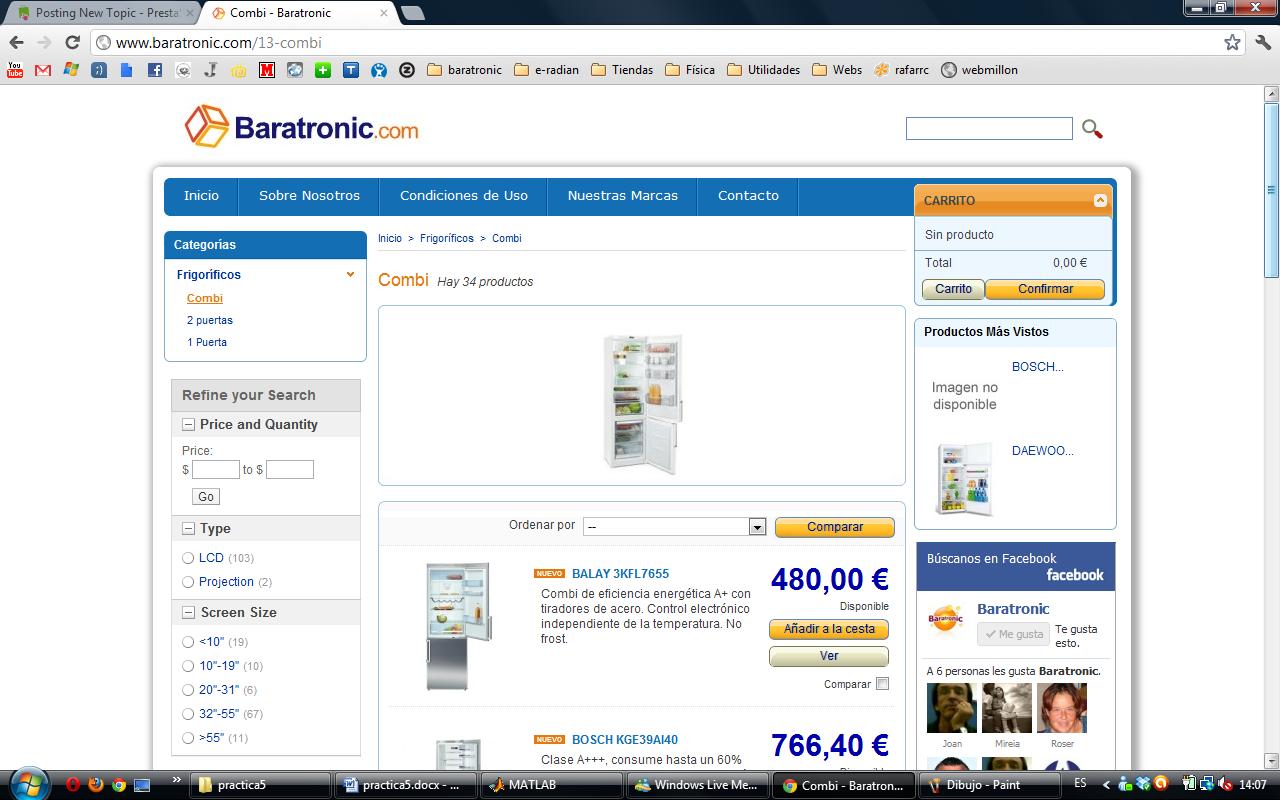This screenshot has height=800, width=1280.
Task: Open the Google Docs bookmark icon
Action: click(x=126, y=70)
